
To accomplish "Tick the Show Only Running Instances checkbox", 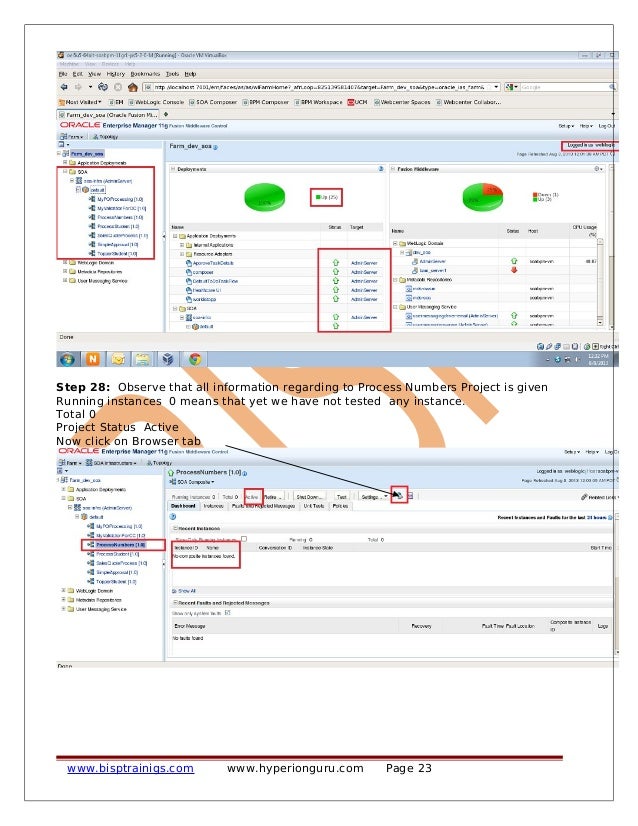I will 244,539.
